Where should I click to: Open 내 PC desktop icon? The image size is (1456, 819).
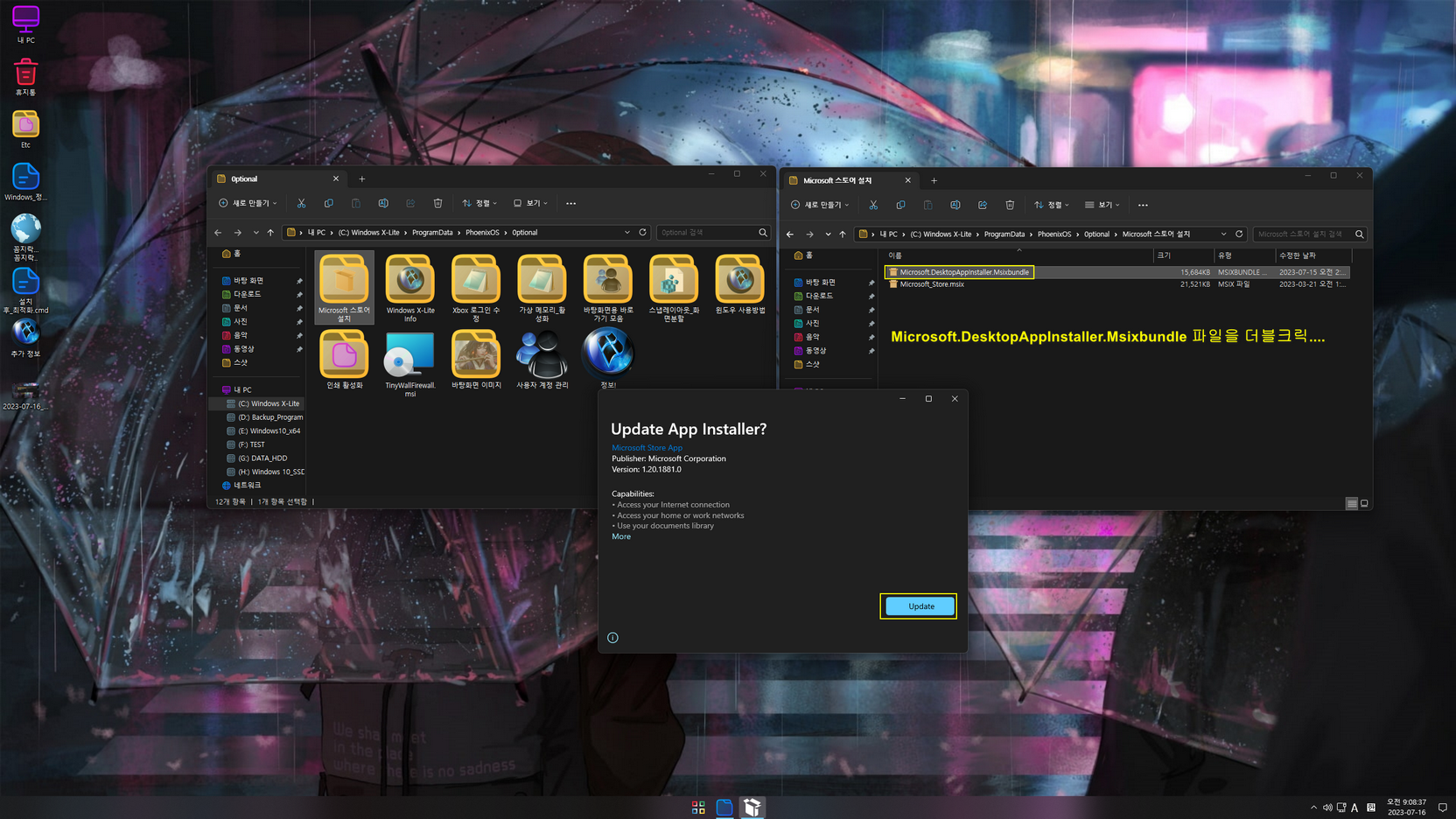tap(25, 25)
